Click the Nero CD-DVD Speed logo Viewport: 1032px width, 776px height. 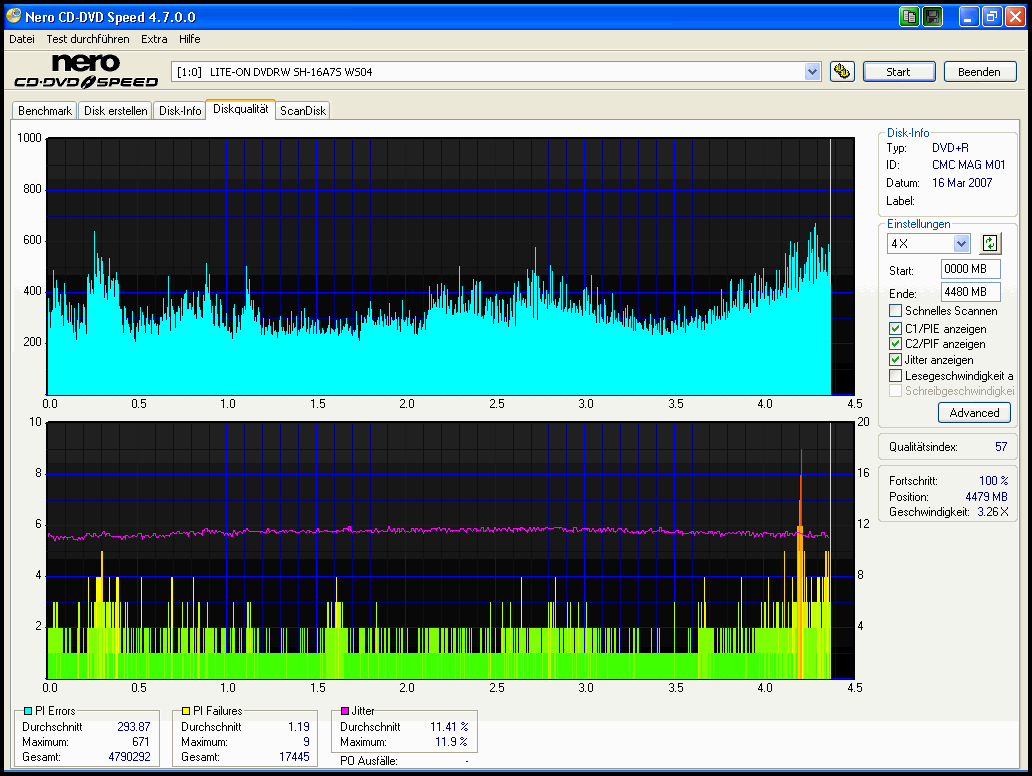(x=86, y=71)
